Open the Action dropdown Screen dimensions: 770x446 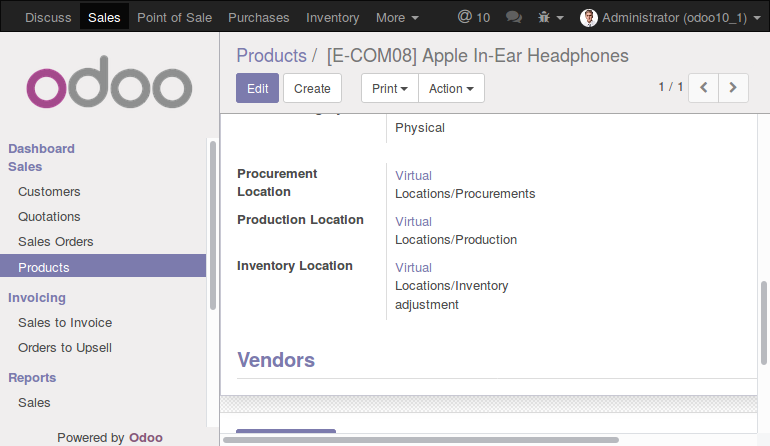pos(451,88)
